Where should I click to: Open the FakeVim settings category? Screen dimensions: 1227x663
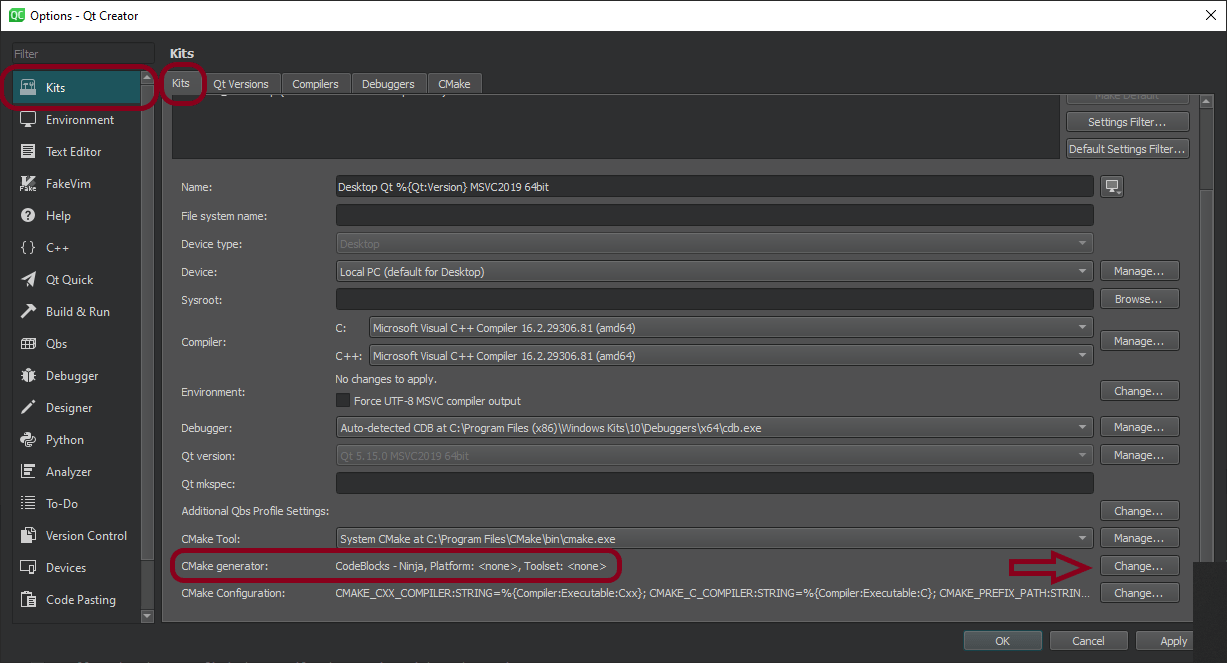[77, 184]
